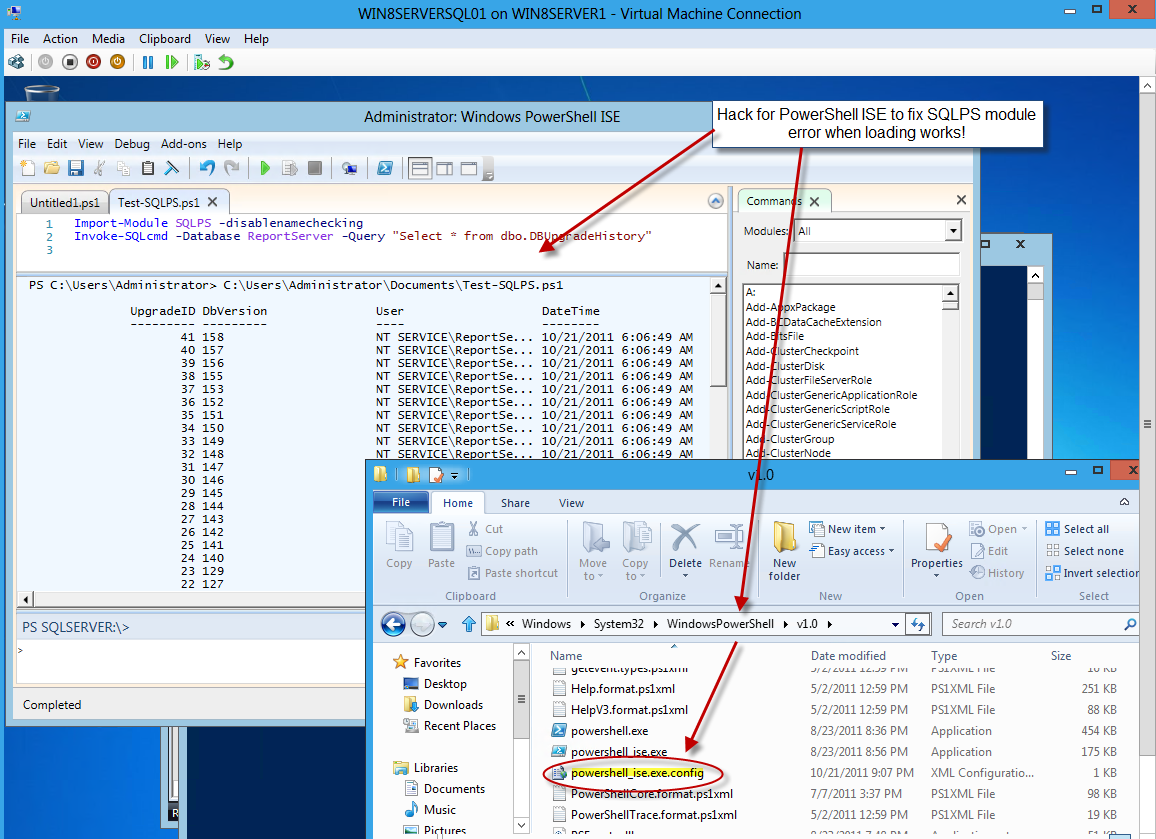Image resolution: width=1156 pixels, height=839 pixels.
Task: Open the Easy access dropdown
Action: click(852, 551)
